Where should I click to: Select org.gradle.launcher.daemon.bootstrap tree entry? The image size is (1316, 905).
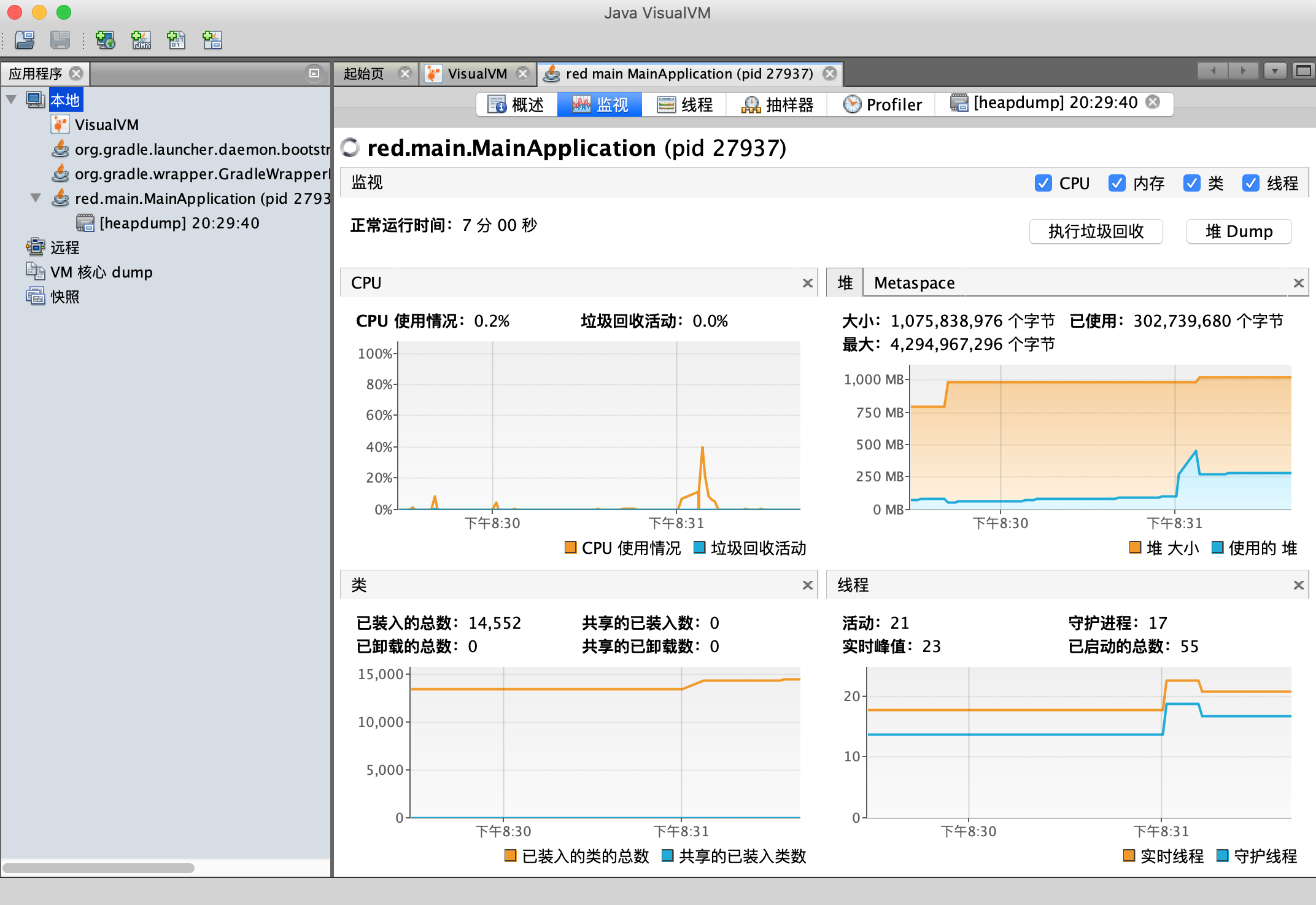[202, 149]
